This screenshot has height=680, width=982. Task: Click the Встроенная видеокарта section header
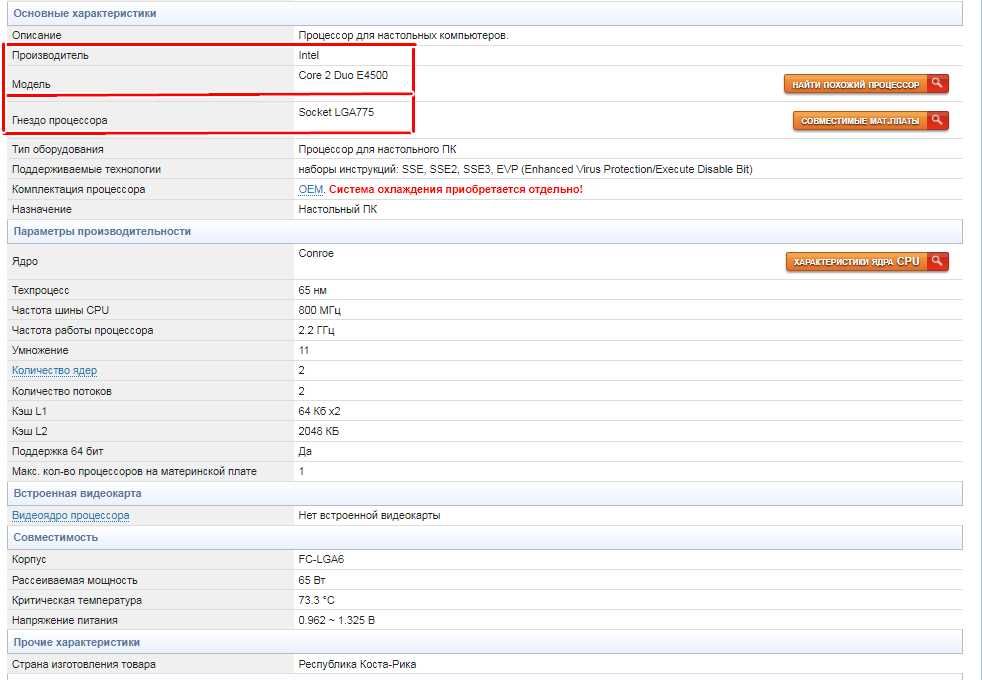pos(485,493)
